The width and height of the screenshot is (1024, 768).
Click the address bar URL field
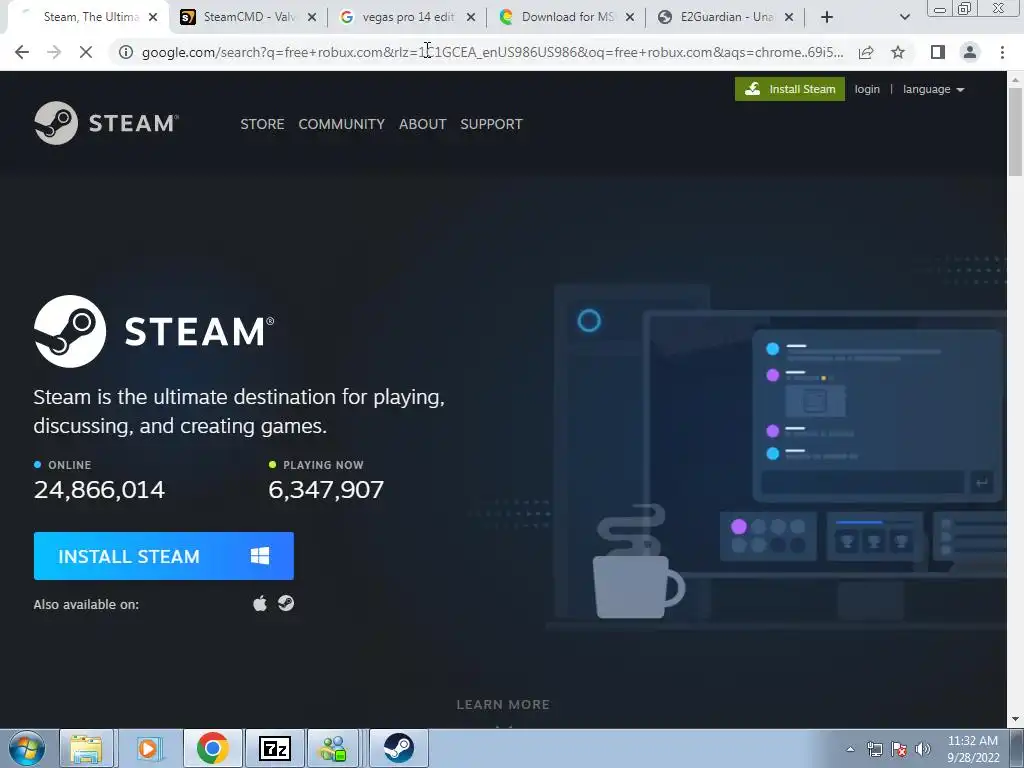[x=492, y=52]
